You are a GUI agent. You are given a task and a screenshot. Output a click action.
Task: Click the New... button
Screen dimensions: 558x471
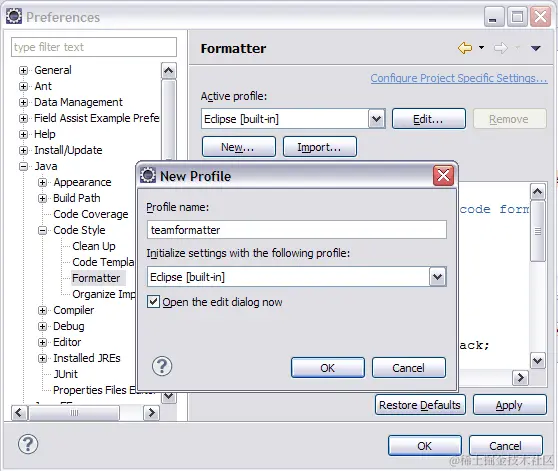238,147
